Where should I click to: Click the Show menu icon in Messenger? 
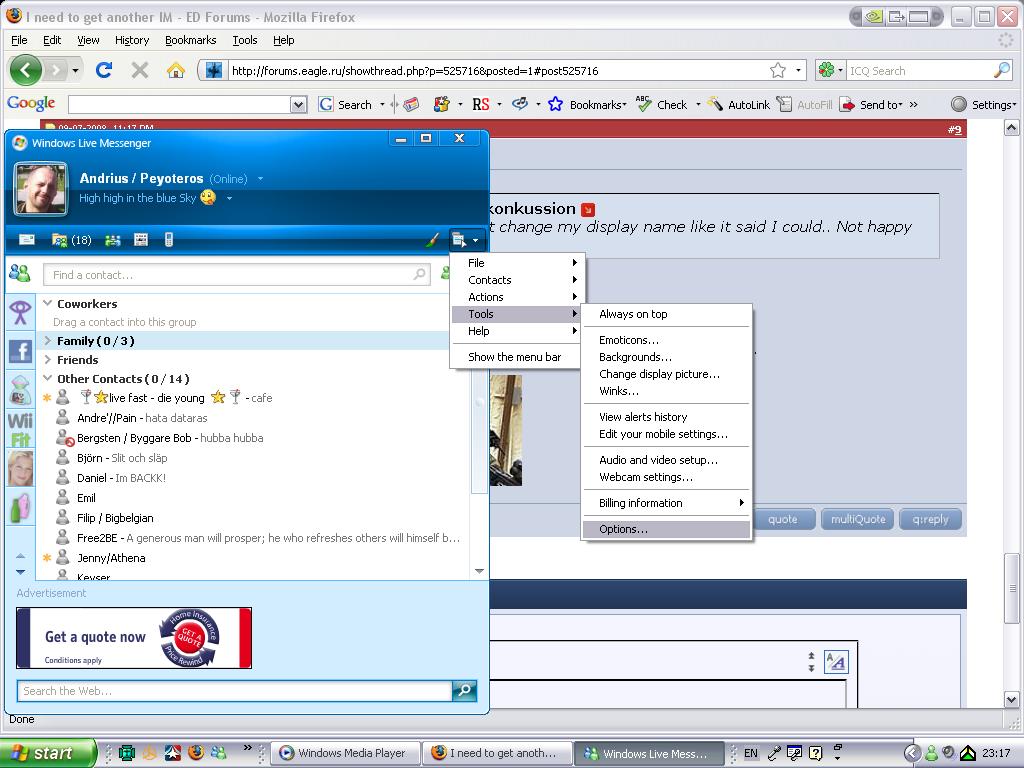pos(465,240)
